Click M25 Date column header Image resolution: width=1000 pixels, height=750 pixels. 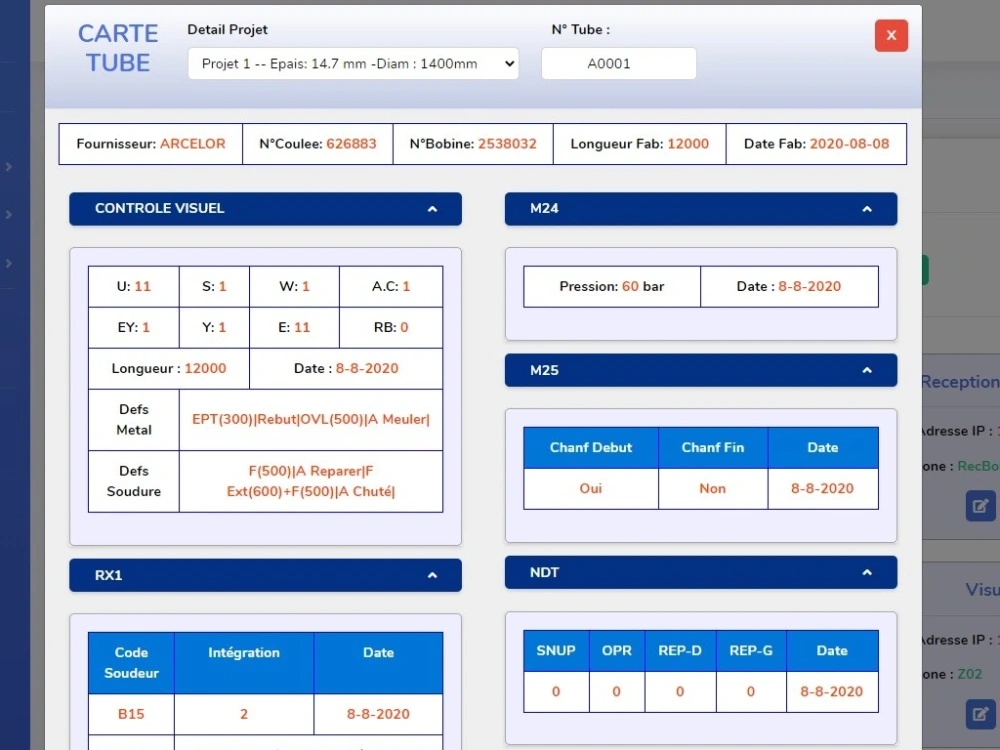coord(823,448)
